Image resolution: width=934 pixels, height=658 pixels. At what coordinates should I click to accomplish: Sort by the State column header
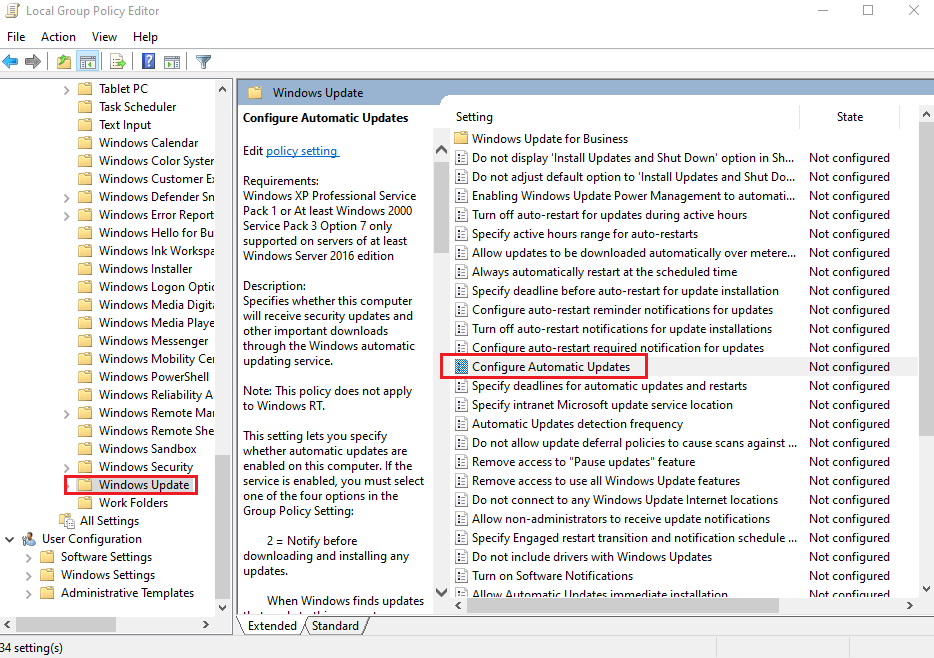(x=849, y=117)
